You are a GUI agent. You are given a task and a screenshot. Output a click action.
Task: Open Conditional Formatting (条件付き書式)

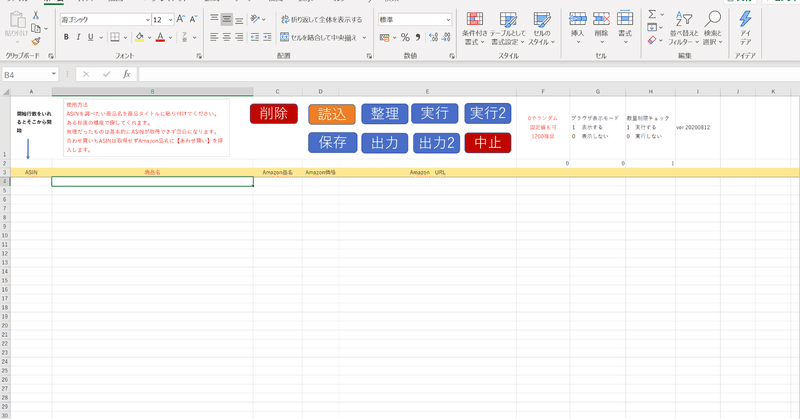click(x=474, y=28)
